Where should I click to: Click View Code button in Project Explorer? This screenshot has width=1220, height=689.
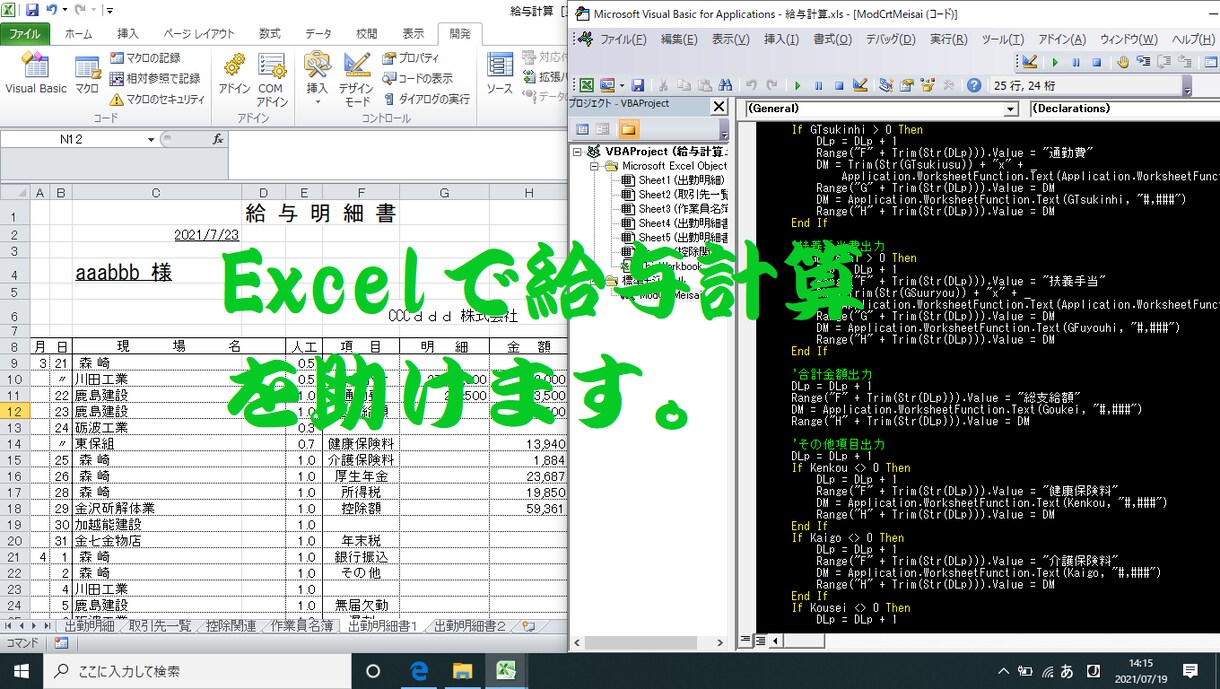[x=582, y=129]
